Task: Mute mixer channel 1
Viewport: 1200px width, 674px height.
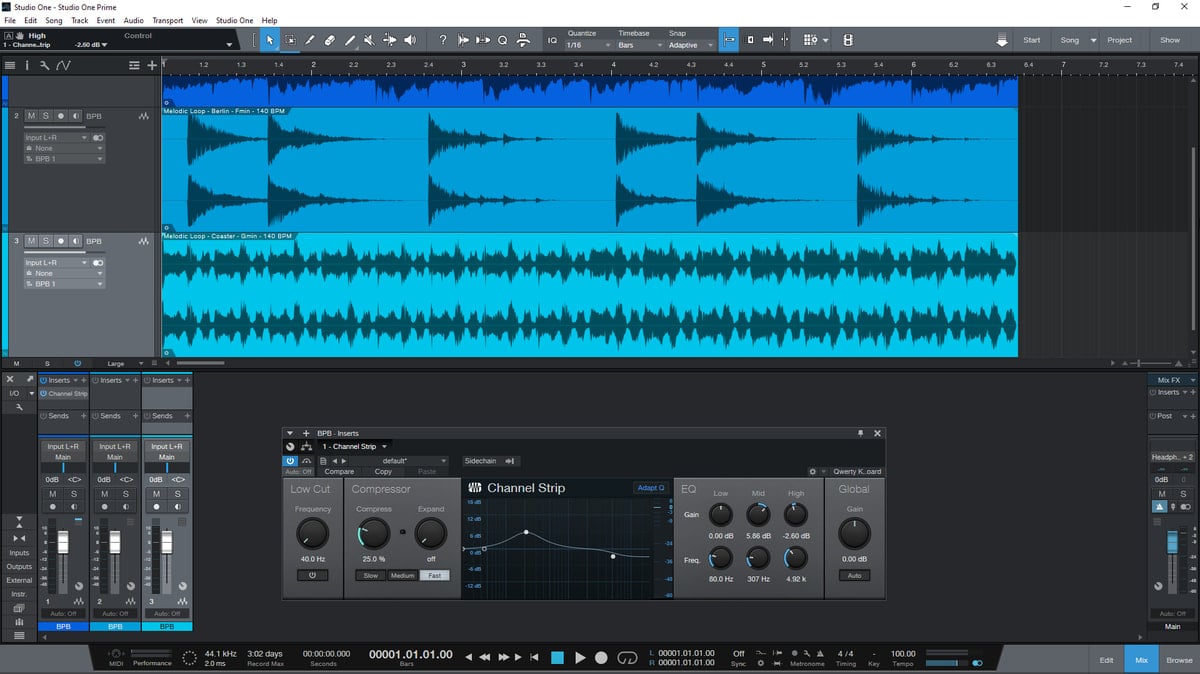Action: click(52, 494)
